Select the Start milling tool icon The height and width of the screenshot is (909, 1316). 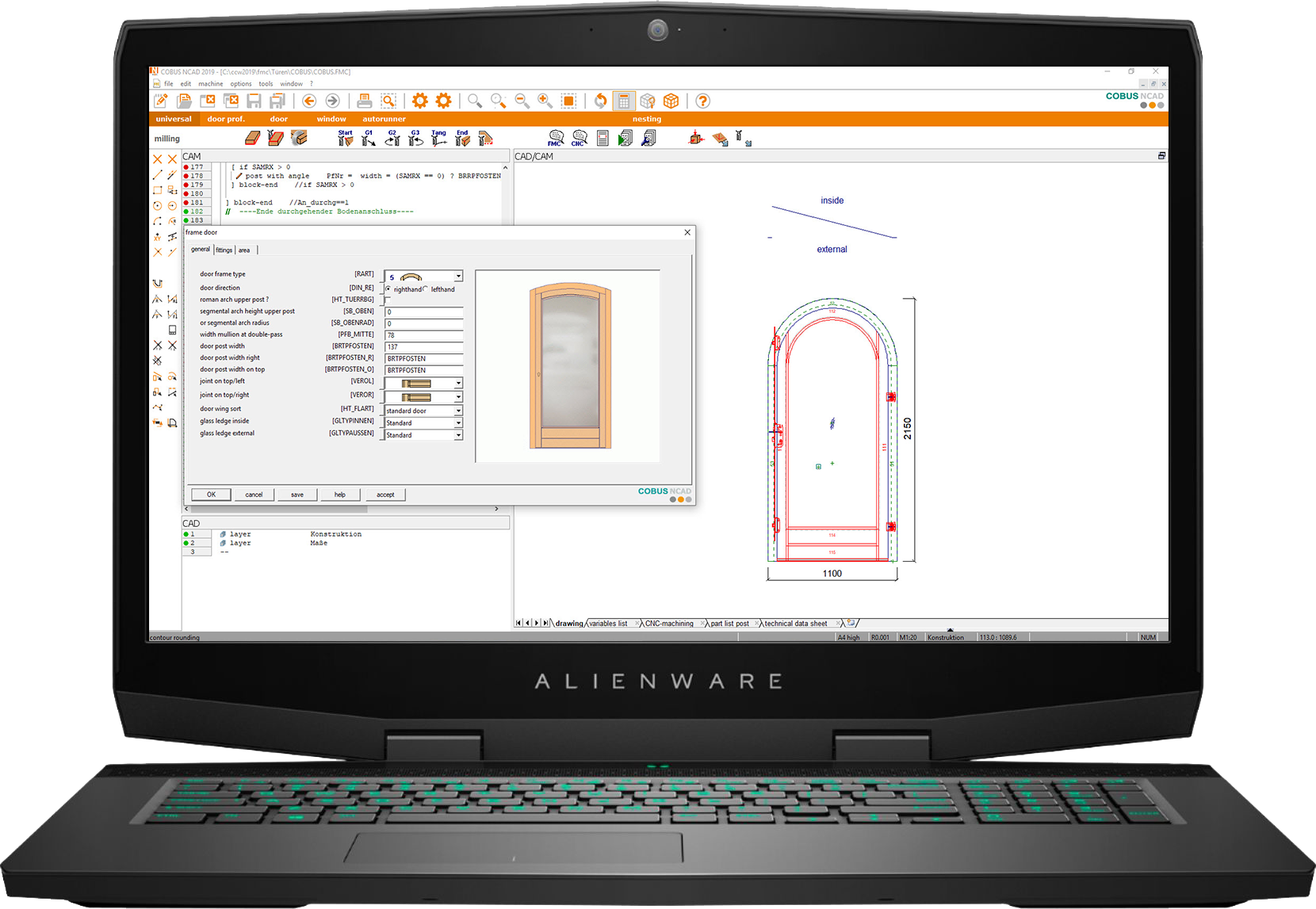click(345, 139)
